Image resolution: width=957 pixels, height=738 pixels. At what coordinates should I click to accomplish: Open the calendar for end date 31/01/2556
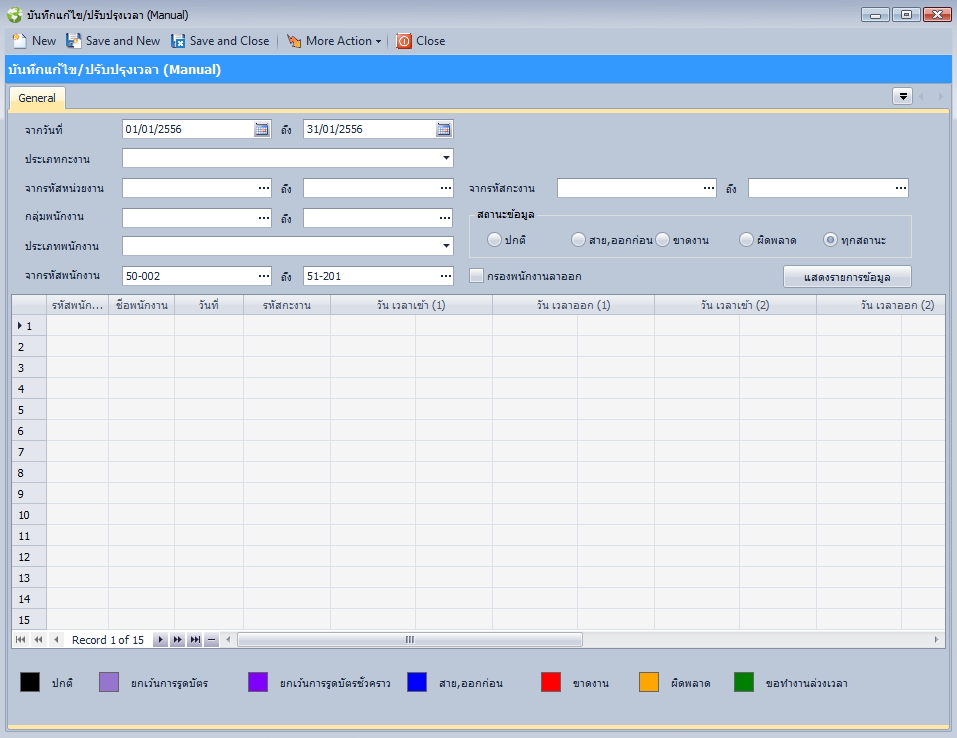[444, 129]
